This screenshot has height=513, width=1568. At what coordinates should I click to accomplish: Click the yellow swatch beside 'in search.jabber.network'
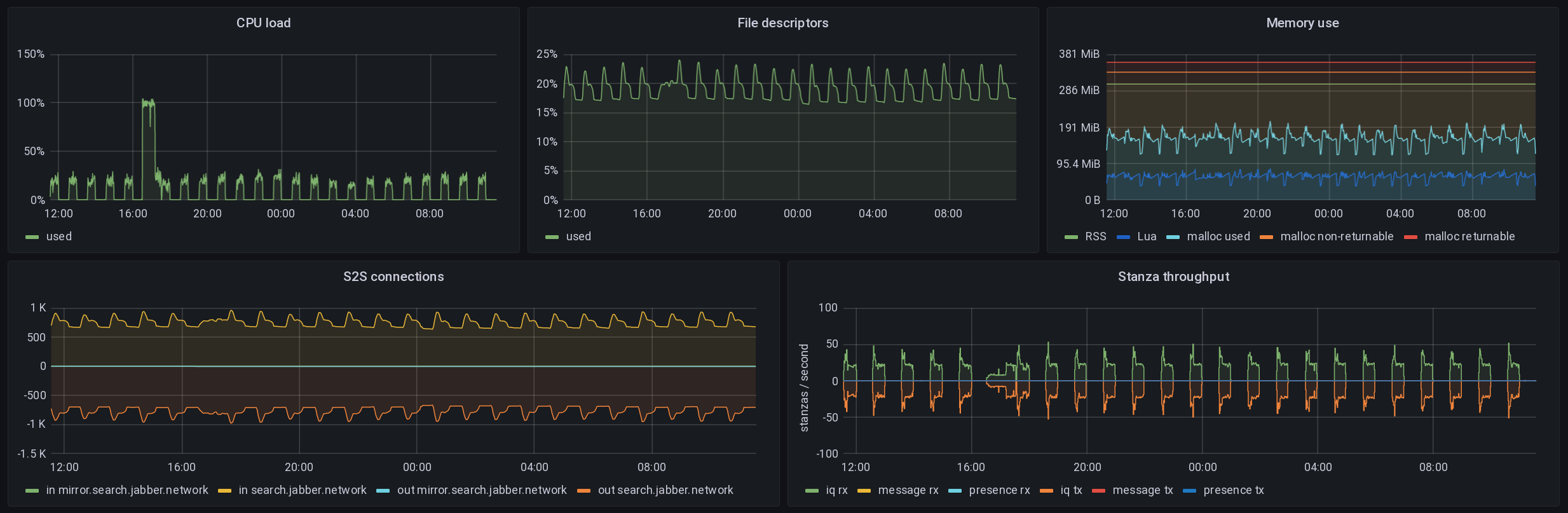(x=224, y=491)
